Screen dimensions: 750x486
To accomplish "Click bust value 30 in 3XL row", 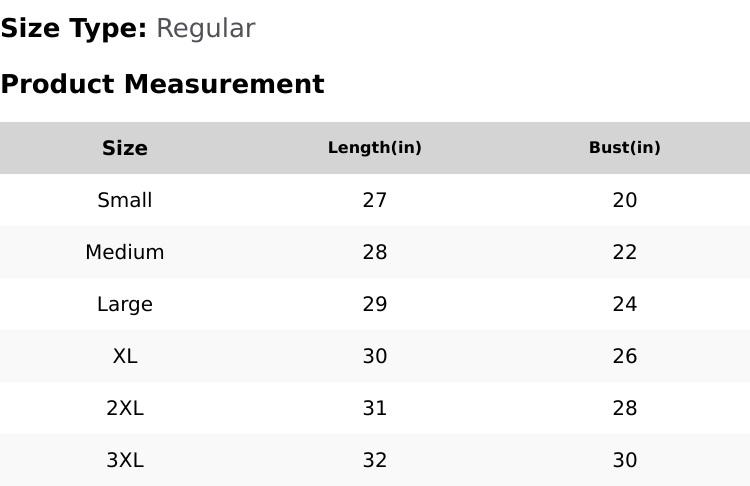I will (x=625, y=460).
